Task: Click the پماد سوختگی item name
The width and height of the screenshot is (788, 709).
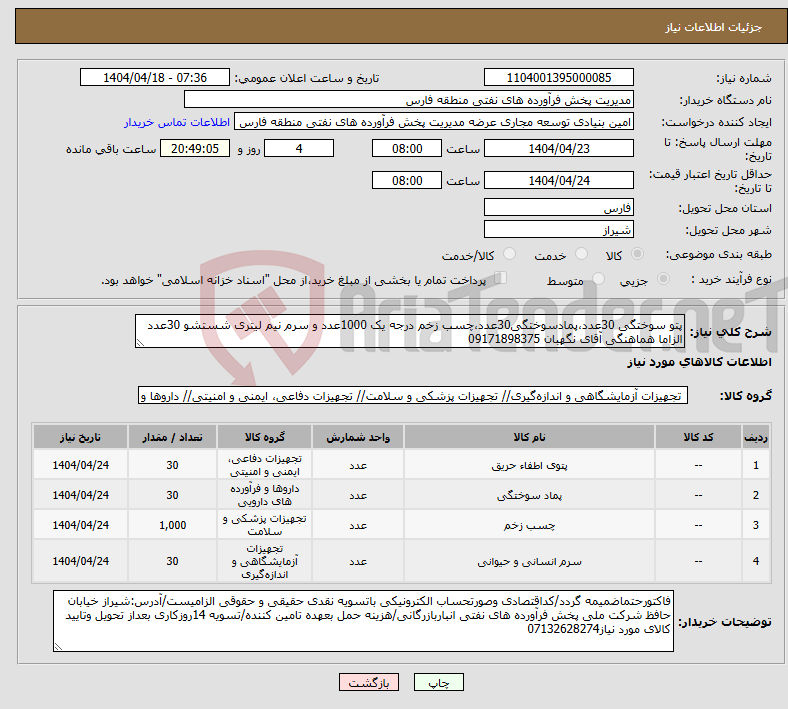Action: point(529,495)
